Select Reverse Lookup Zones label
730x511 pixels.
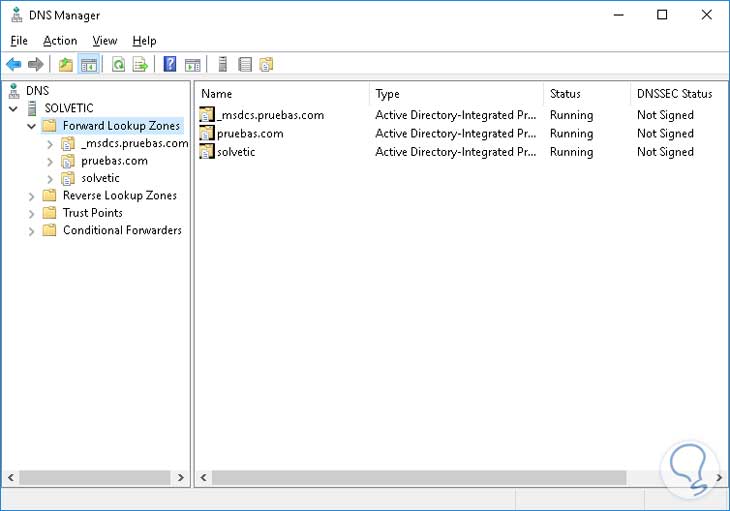click(x=120, y=195)
